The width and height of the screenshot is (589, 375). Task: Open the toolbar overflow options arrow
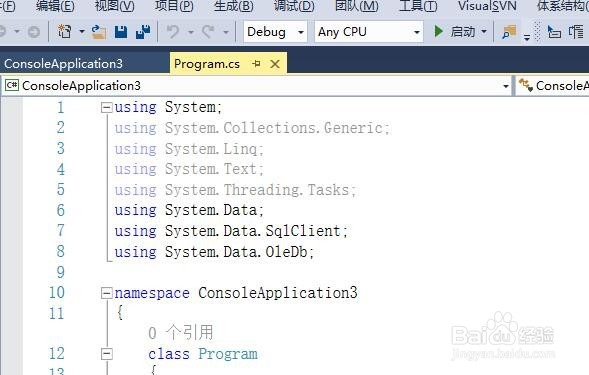click(x=527, y=37)
